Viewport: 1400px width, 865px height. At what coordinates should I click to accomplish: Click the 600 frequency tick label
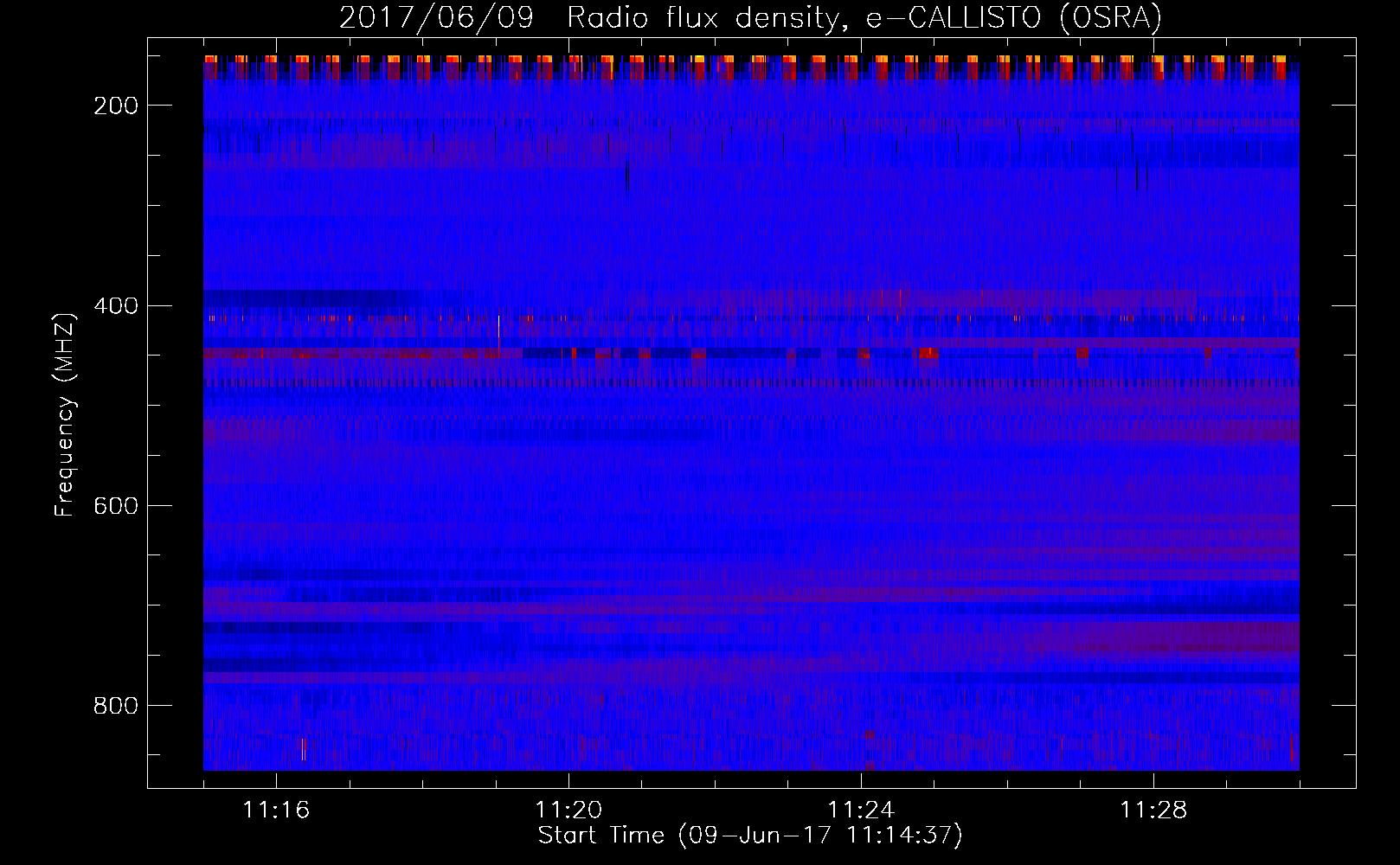(117, 505)
